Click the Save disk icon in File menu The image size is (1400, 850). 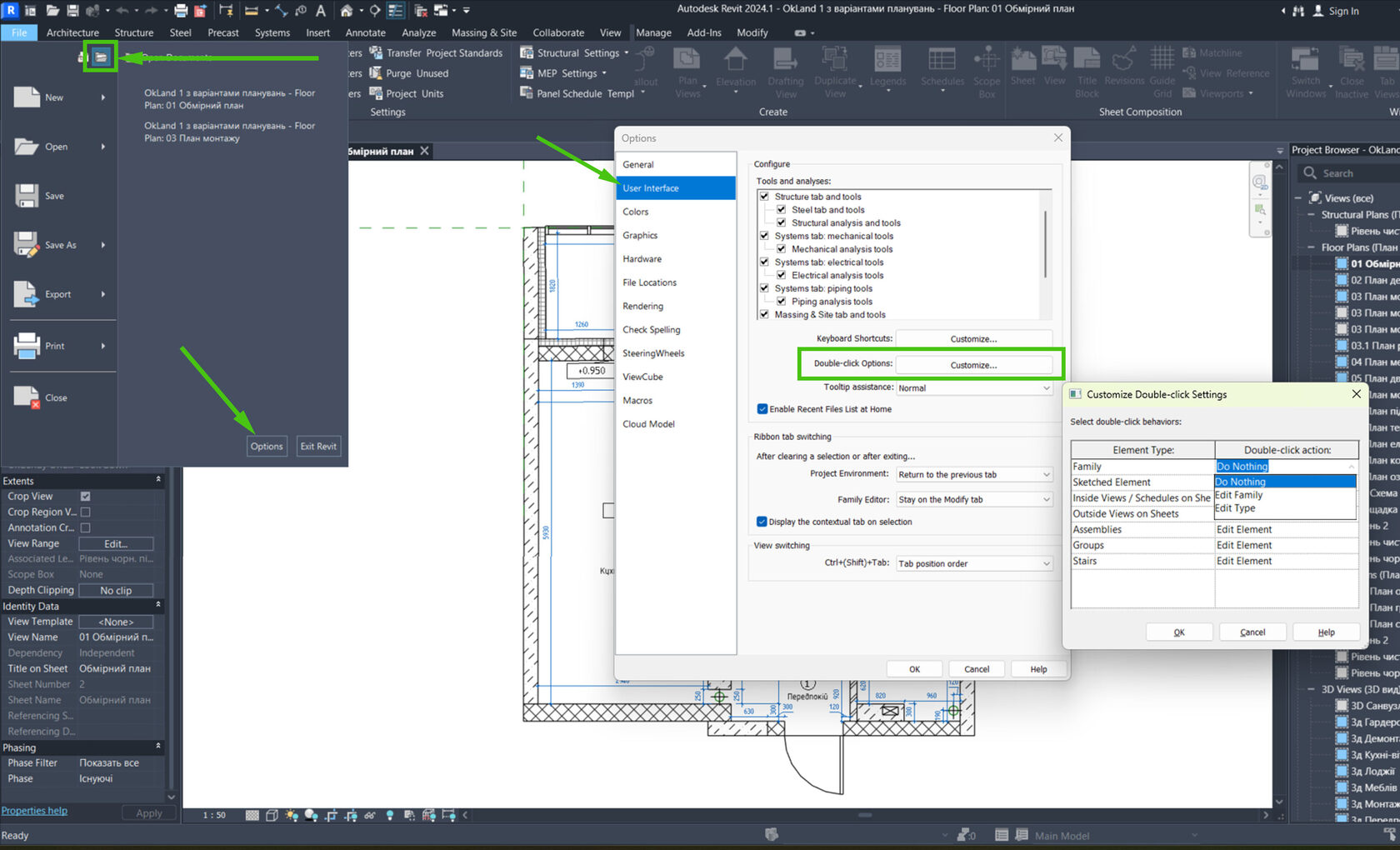[x=27, y=196]
